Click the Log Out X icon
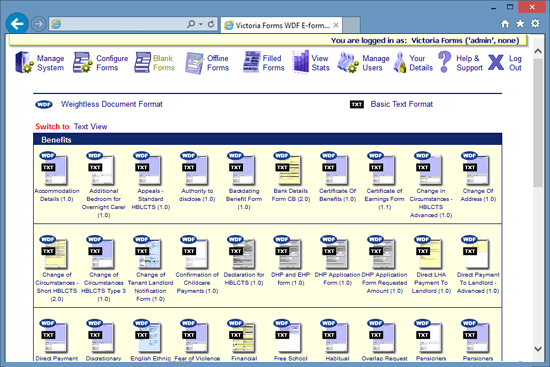Viewport: 550px width, 367px height. click(496, 62)
